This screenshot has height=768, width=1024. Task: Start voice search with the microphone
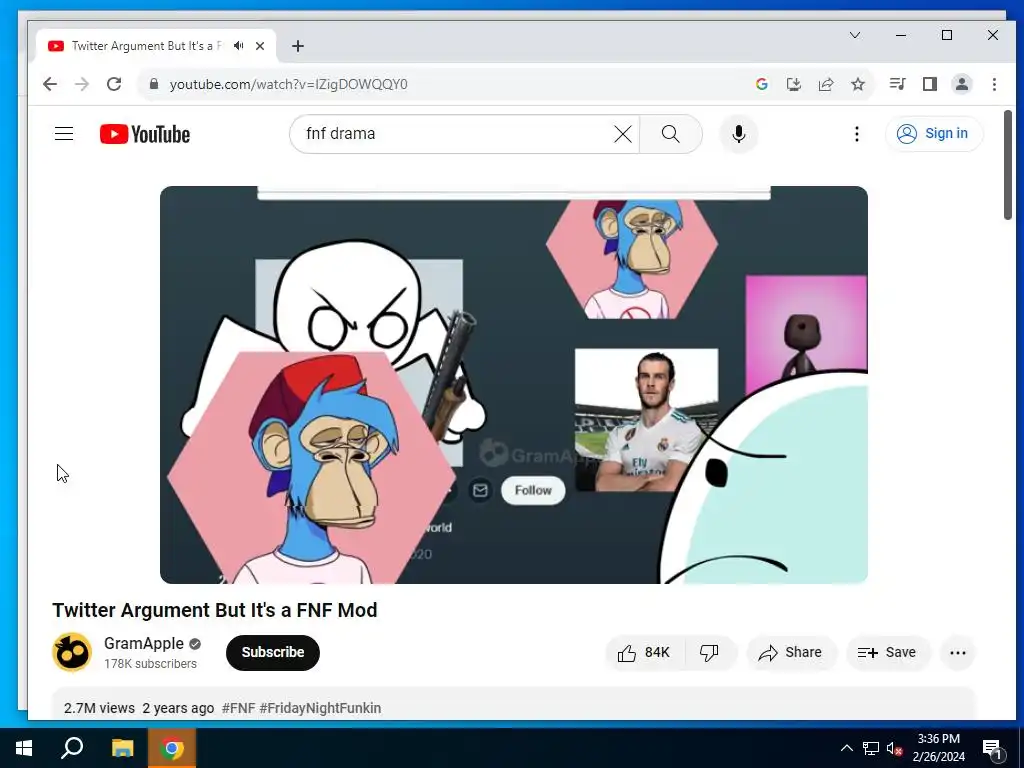coord(739,134)
